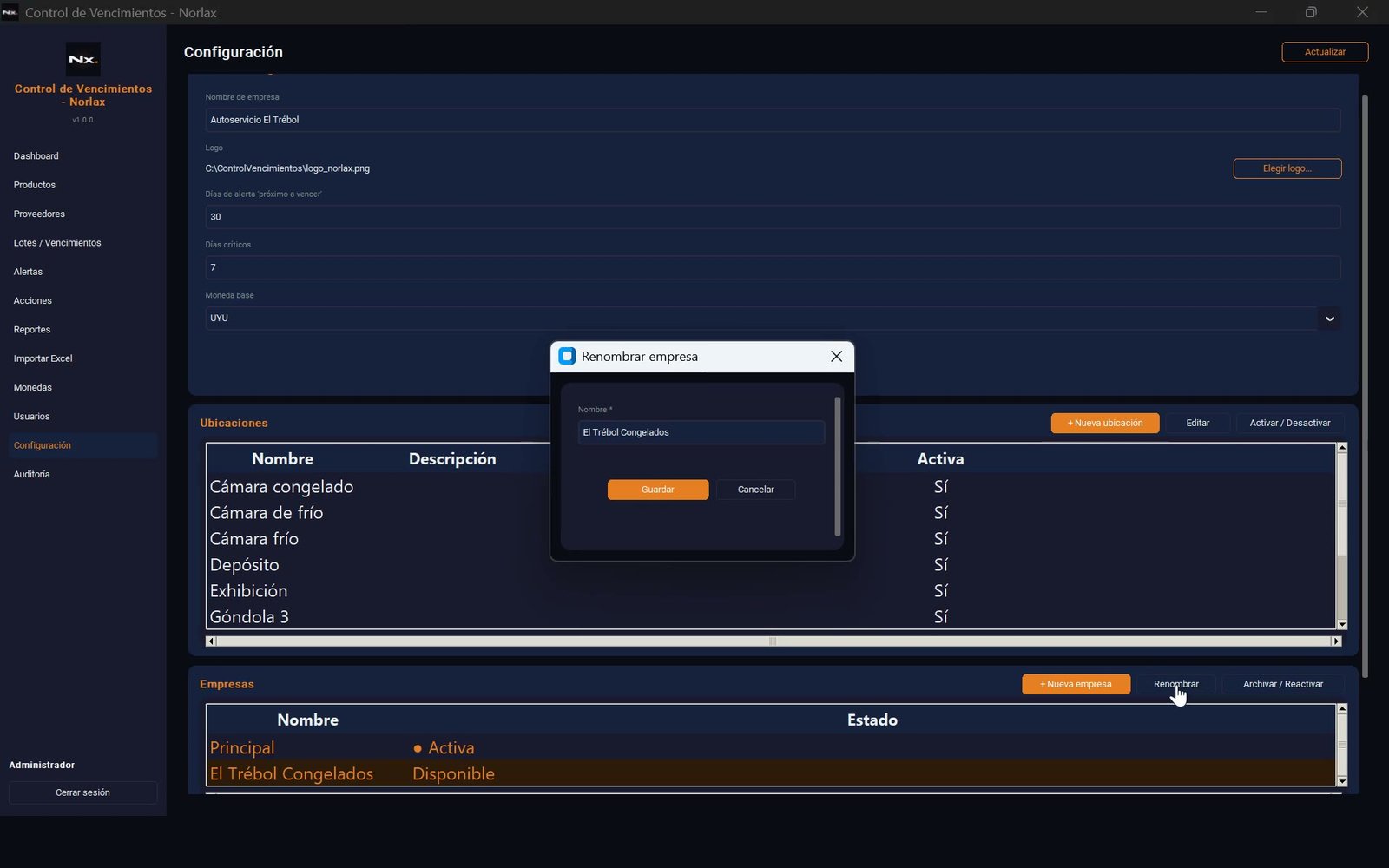Viewport: 1389px width, 868px height.
Task: Click up arrow of Empresas table scrollbar
Action: [1341, 709]
